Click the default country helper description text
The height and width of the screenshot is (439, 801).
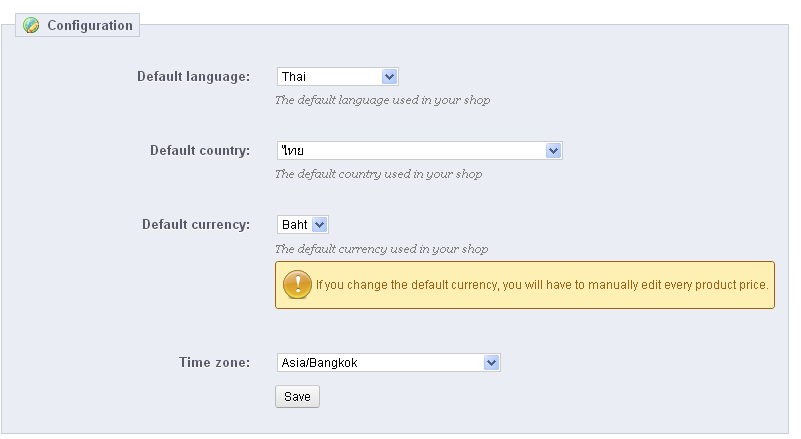(x=378, y=174)
